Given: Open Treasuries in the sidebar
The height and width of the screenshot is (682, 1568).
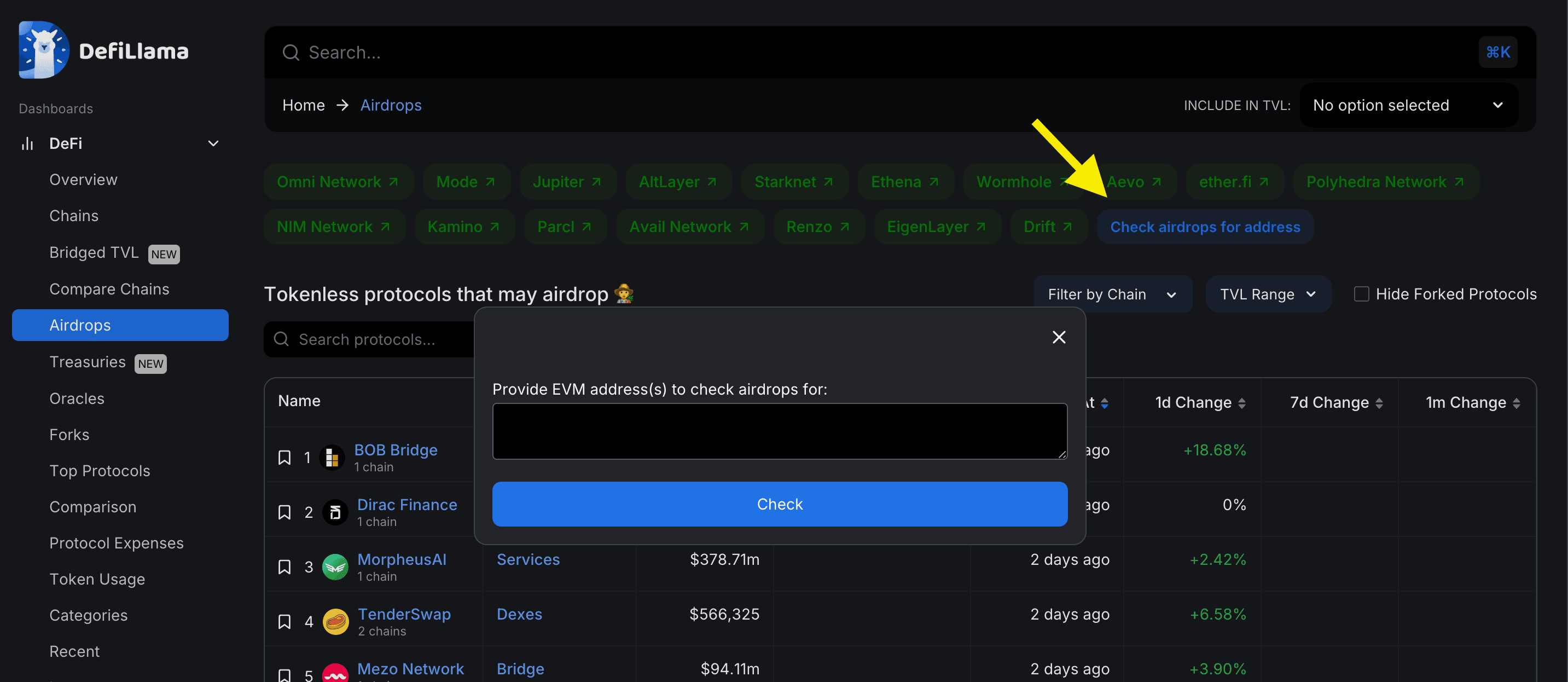Looking at the screenshot, I should 88,362.
